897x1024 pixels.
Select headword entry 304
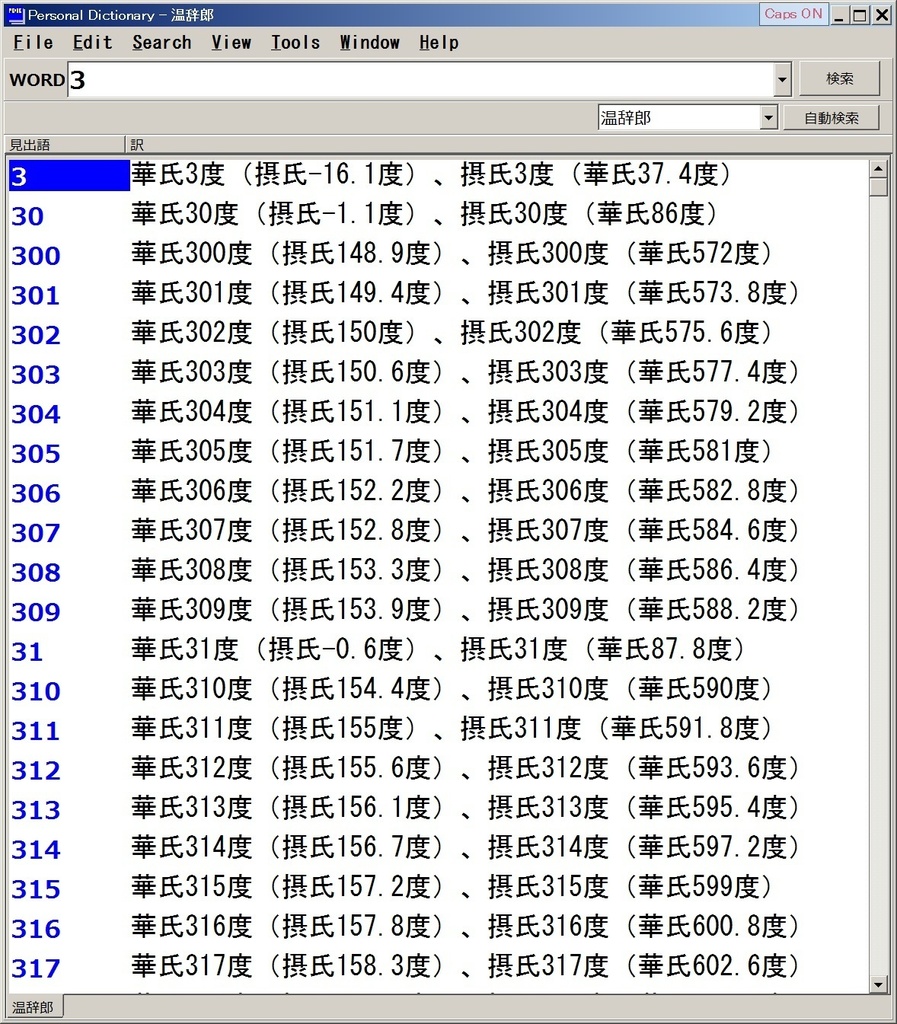pyautogui.click(x=36, y=413)
